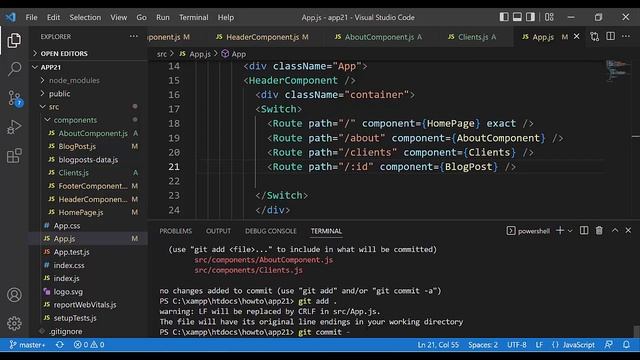Open the Search view in the activity bar
Screen dimensions: 640x360
[14, 69]
